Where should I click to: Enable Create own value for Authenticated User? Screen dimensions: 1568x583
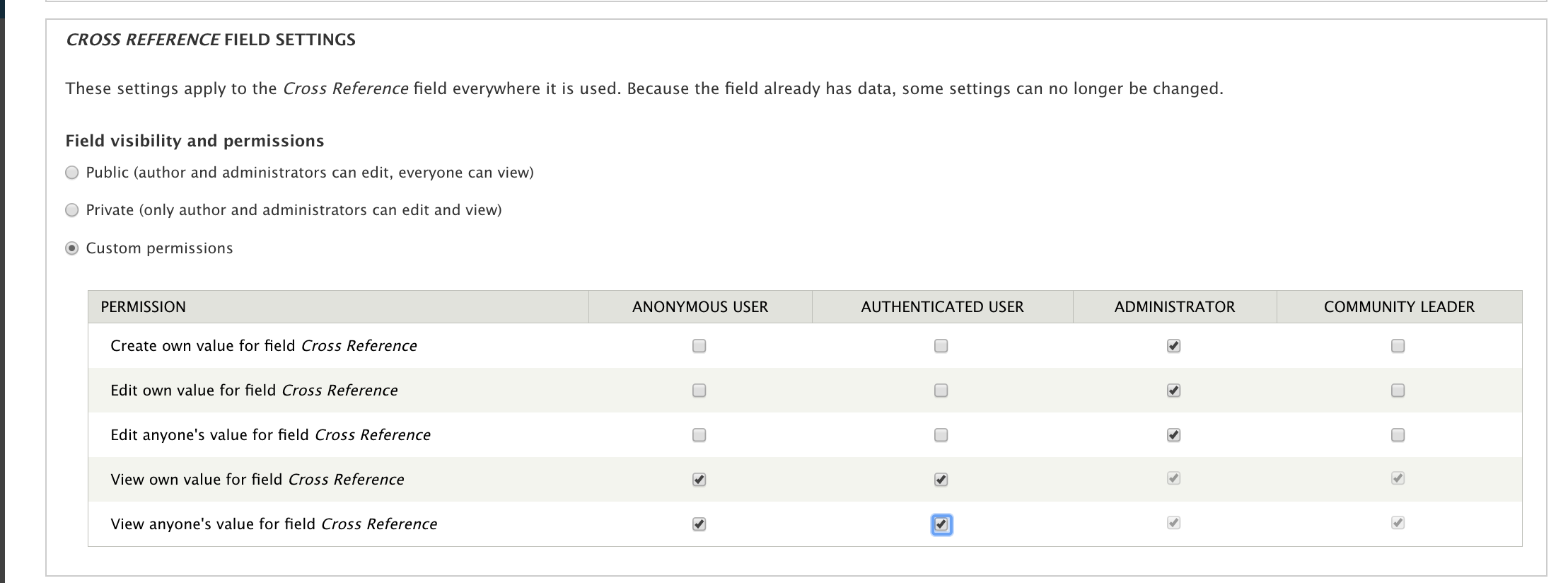click(941, 346)
